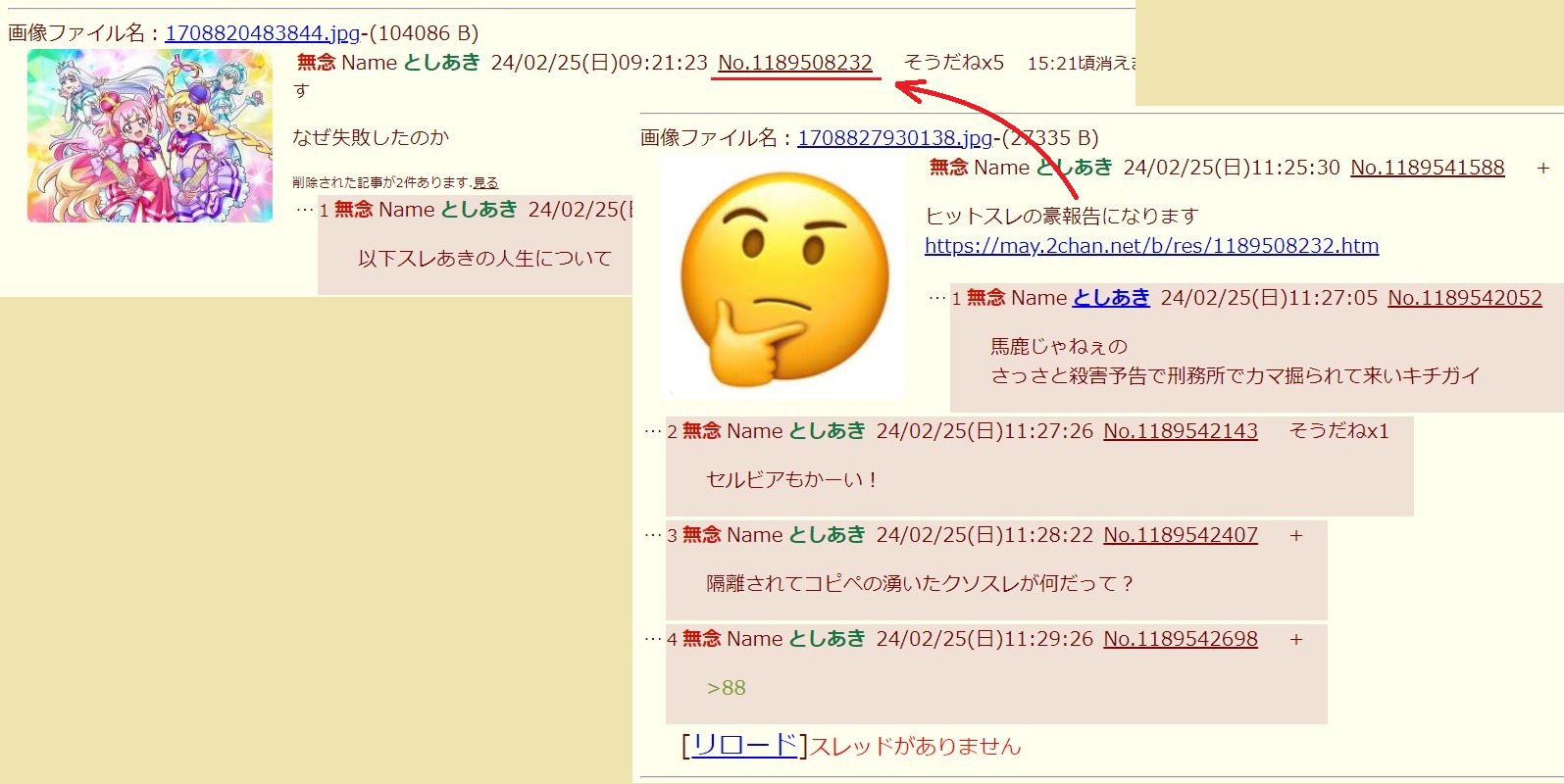The image size is (1564, 784).
Task: Click the plus sign beside No.1189542407
Action: (1296, 536)
